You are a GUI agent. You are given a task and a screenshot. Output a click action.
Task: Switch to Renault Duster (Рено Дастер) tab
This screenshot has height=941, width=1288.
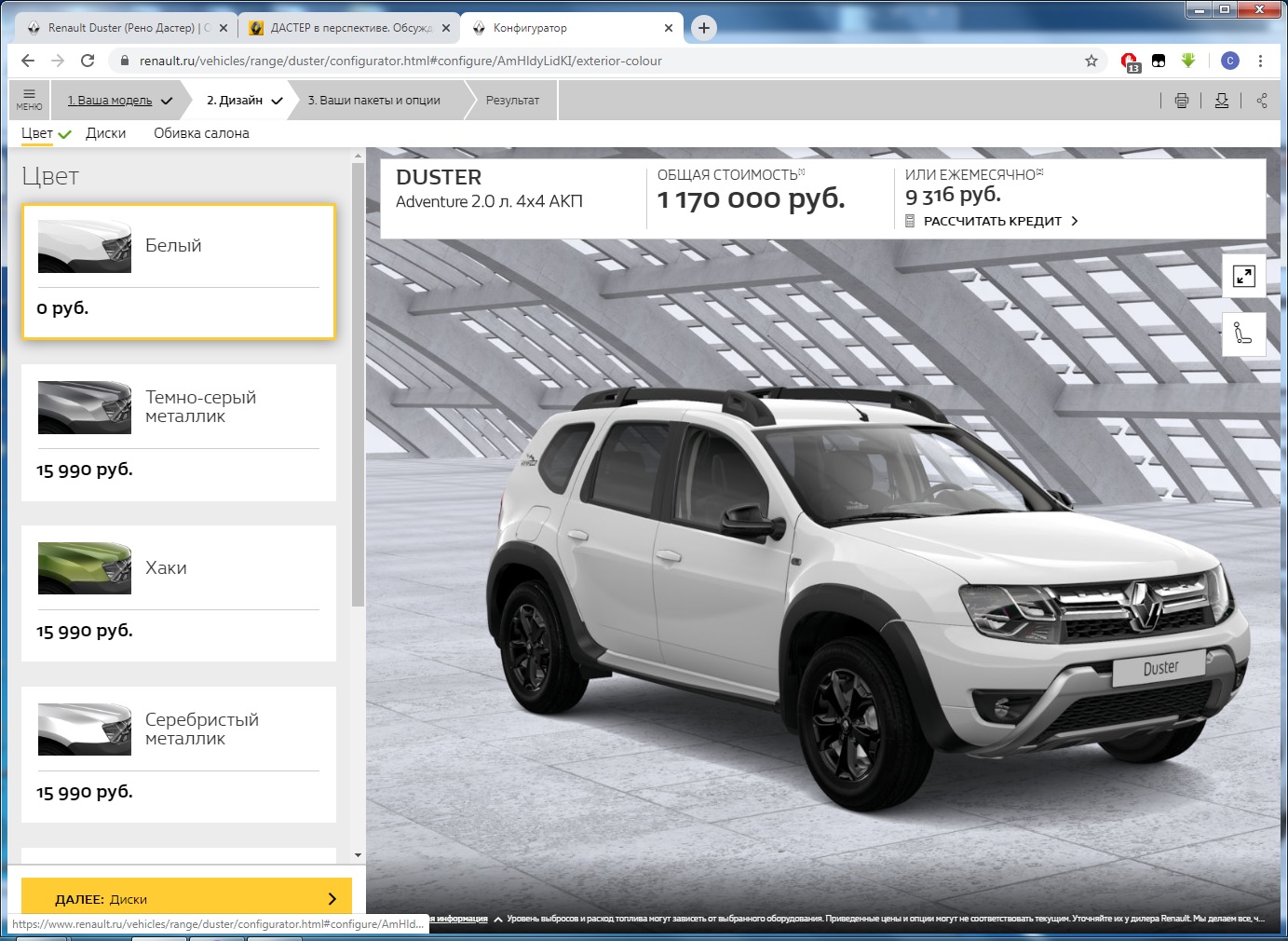click(x=127, y=28)
